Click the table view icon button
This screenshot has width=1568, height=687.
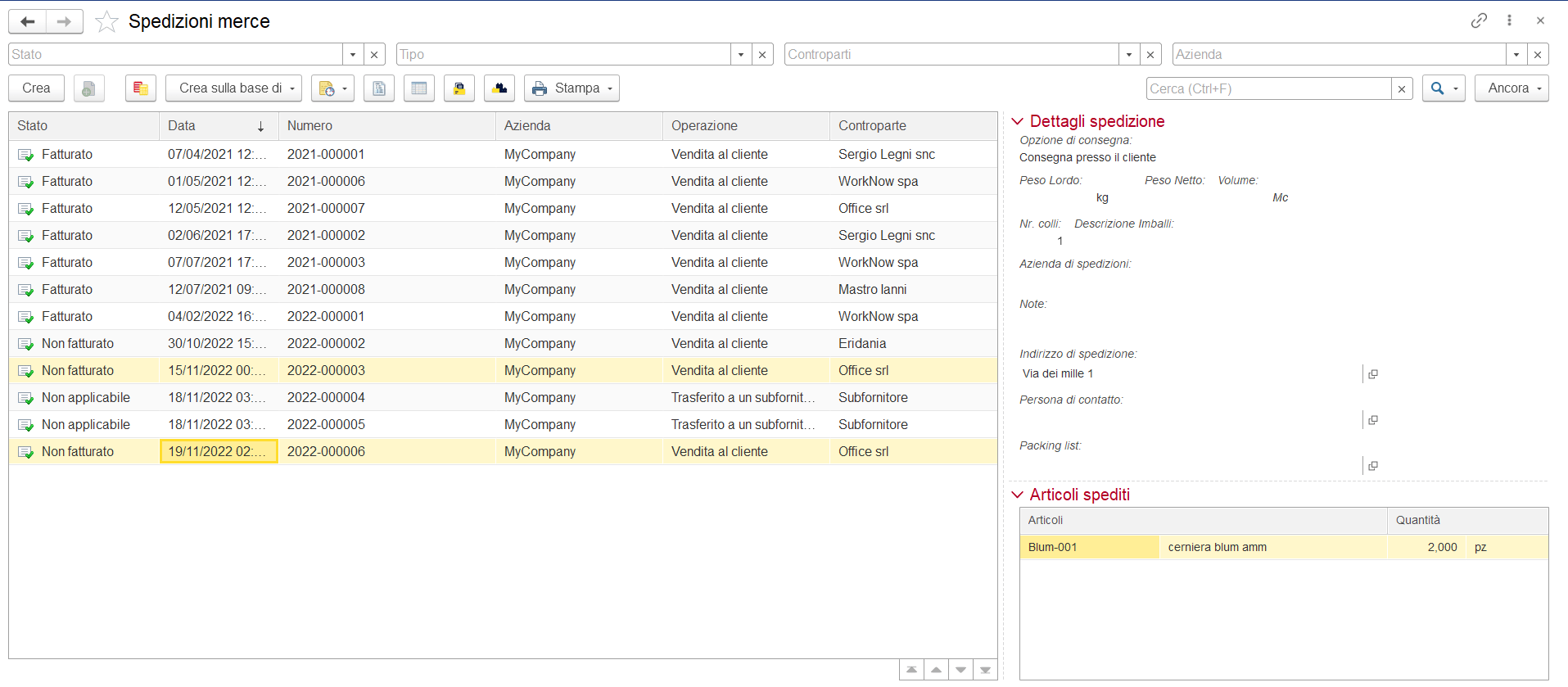coord(419,88)
